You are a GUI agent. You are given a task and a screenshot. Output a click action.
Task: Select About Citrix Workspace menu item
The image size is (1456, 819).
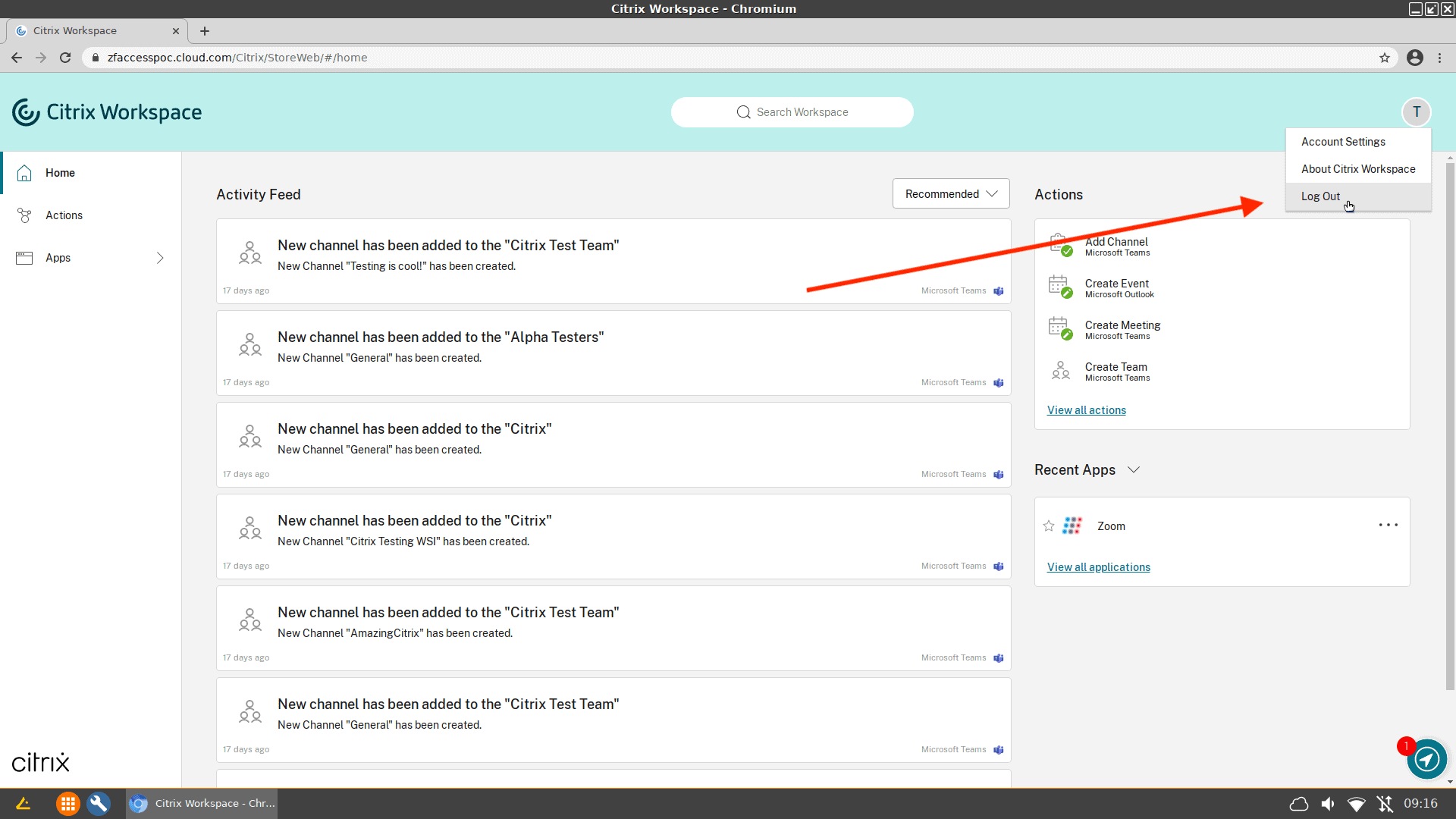[1358, 169]
